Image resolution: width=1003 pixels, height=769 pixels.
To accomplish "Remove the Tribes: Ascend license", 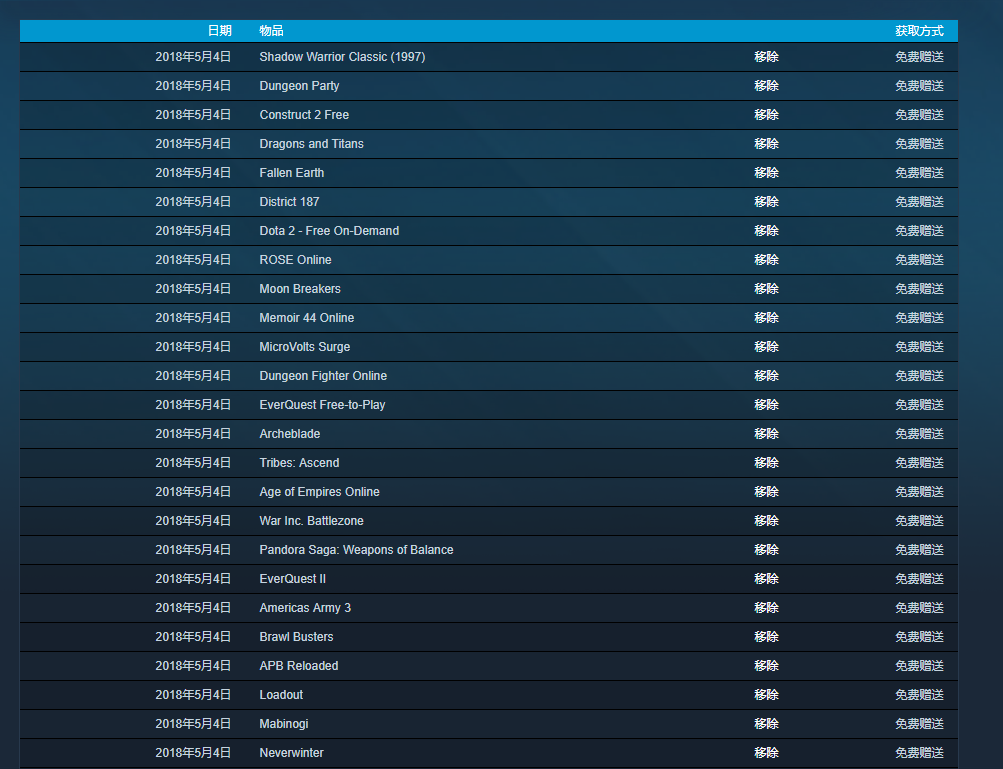I will tap(766, 463).
